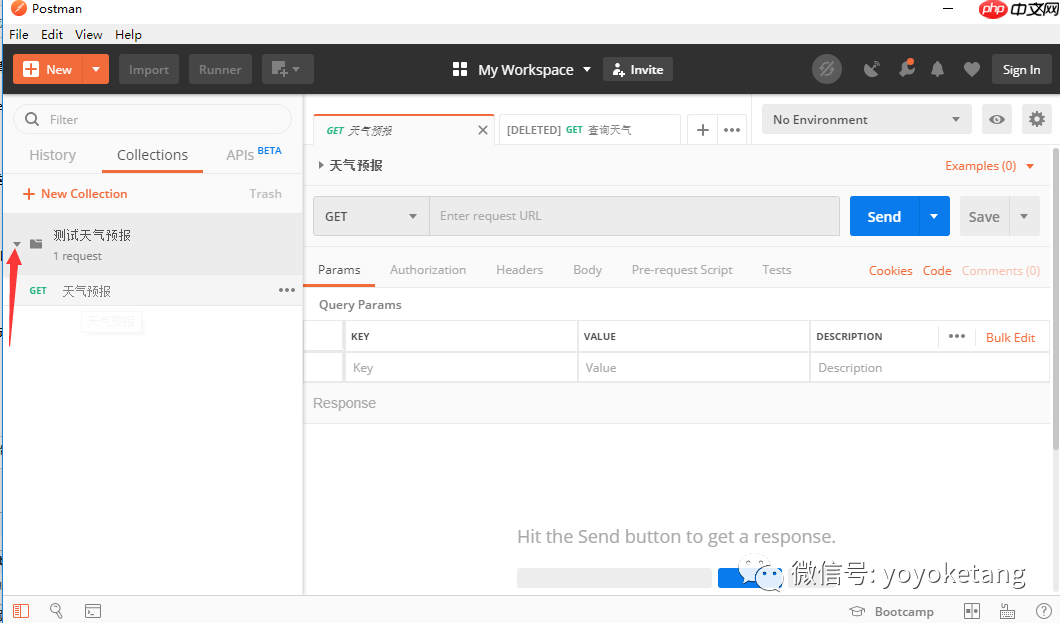Open Comments (0) link
The height and width of the screenshot is (623, 1060).
pyautogui.click(x=1001, y=271)
